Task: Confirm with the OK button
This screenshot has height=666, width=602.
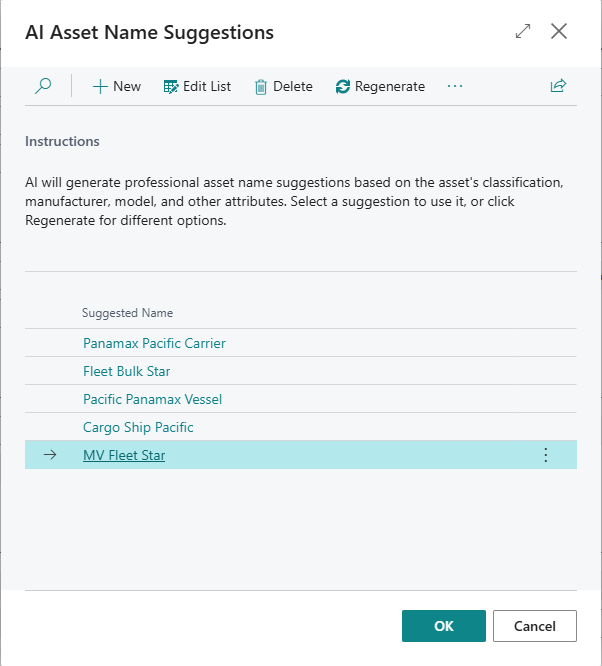Action: pyautogui.click(x=444, y=626)
